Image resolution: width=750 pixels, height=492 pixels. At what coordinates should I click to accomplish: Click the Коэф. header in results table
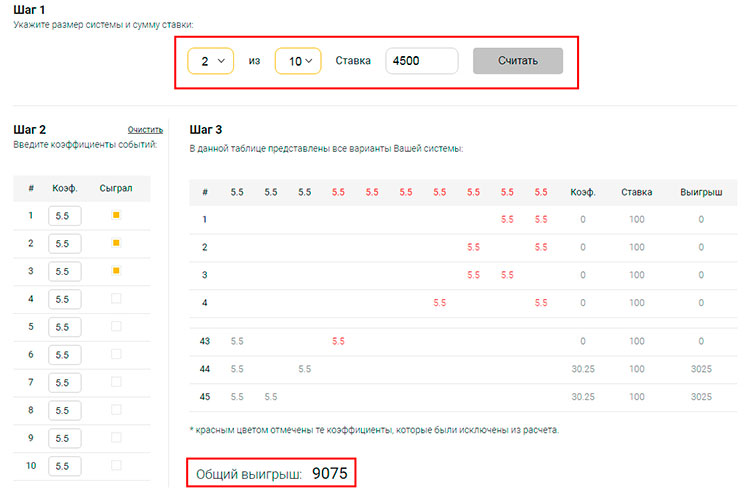tap(583, 192)
